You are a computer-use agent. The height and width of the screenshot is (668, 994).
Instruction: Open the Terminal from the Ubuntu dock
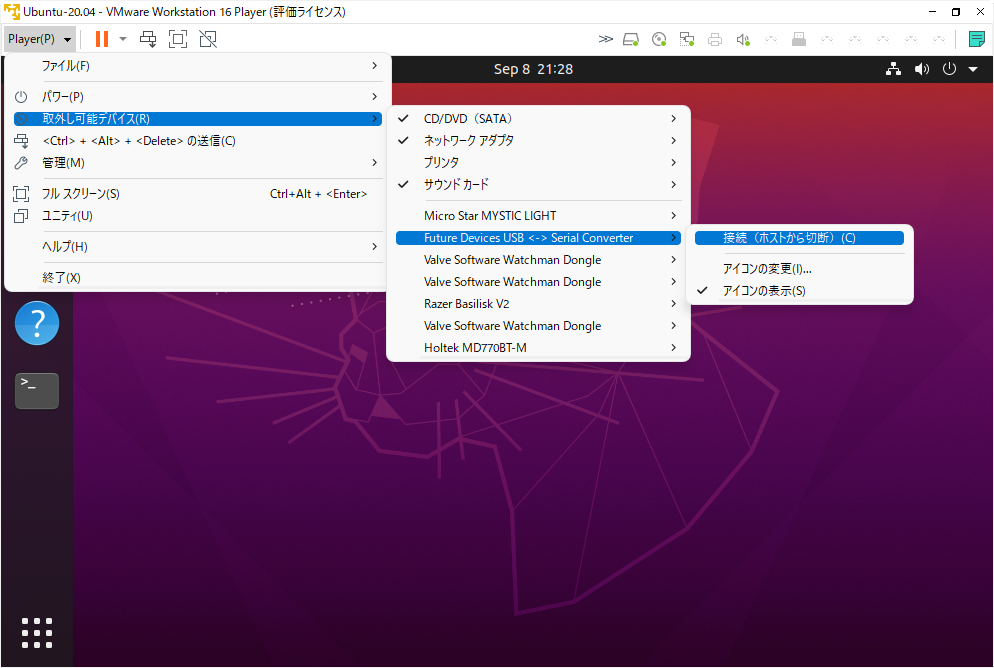pyautogui.click(x=36, y=391)
